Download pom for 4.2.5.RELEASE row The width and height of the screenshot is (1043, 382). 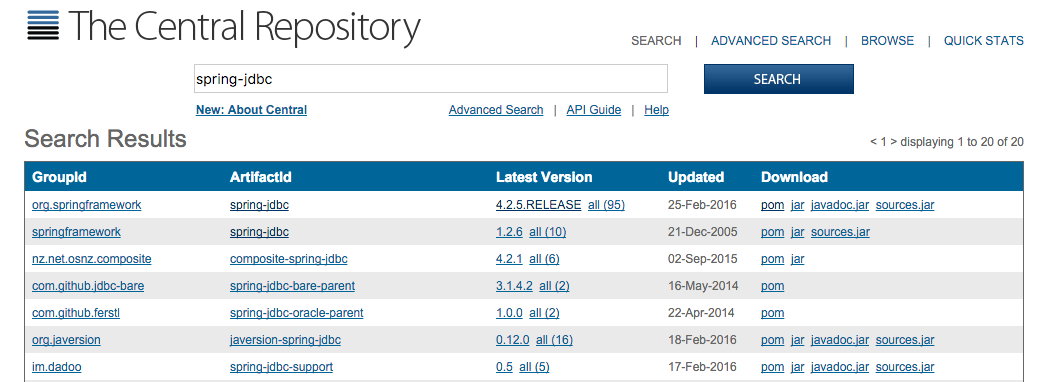point(772,205)
